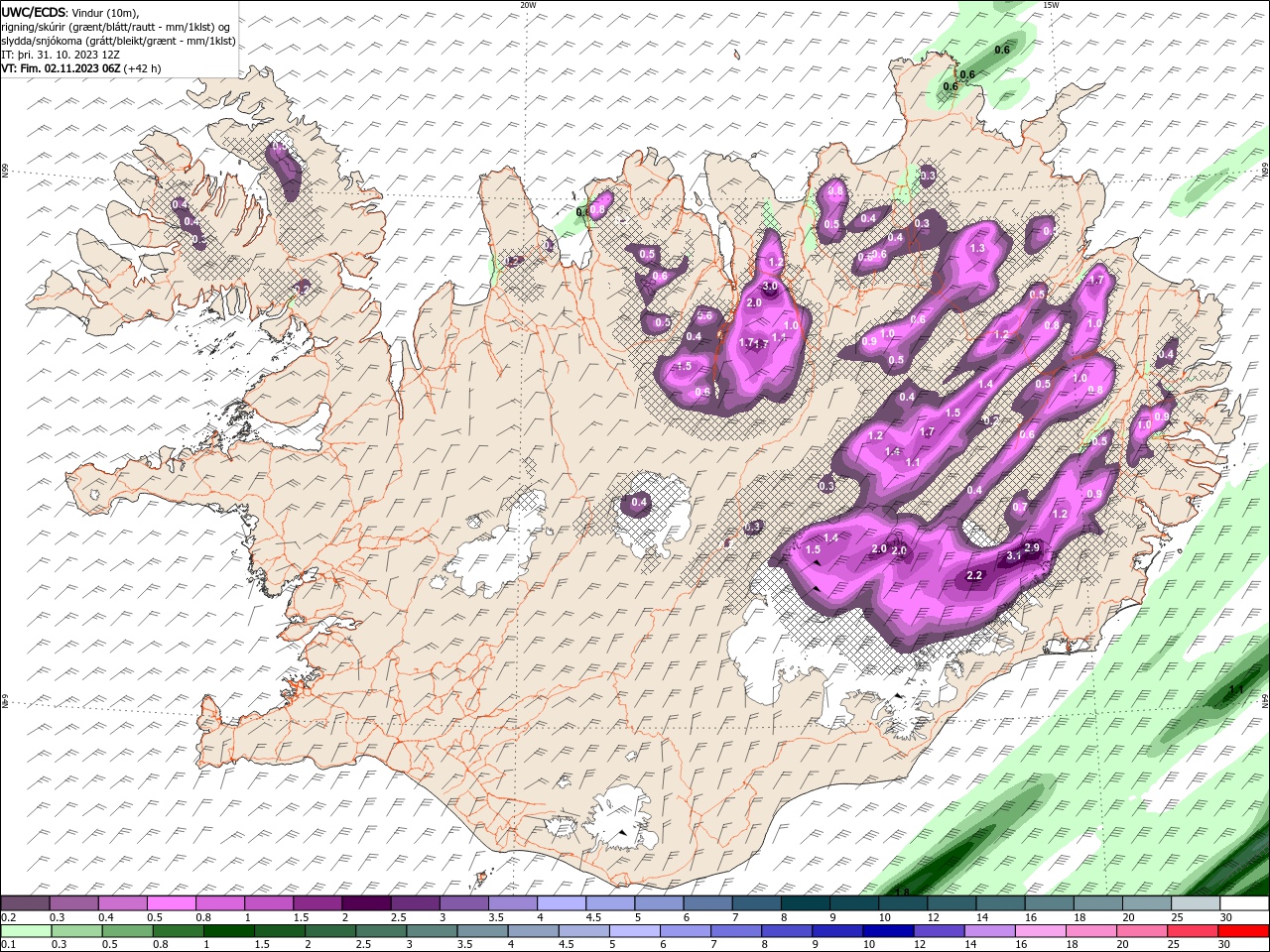
Task: Pick the lower legend swatch labeled 2
Action: (331, 931)
